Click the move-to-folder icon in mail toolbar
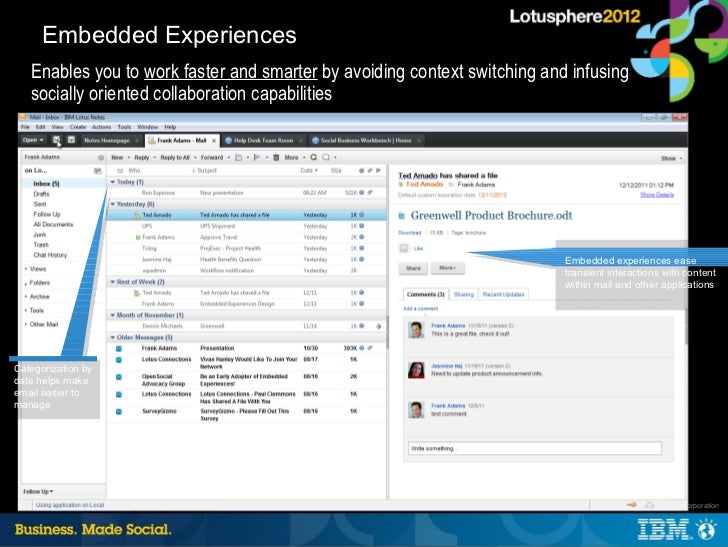This screenshot has height=547, width=728. pyautogui.click(x=239, y=157)
